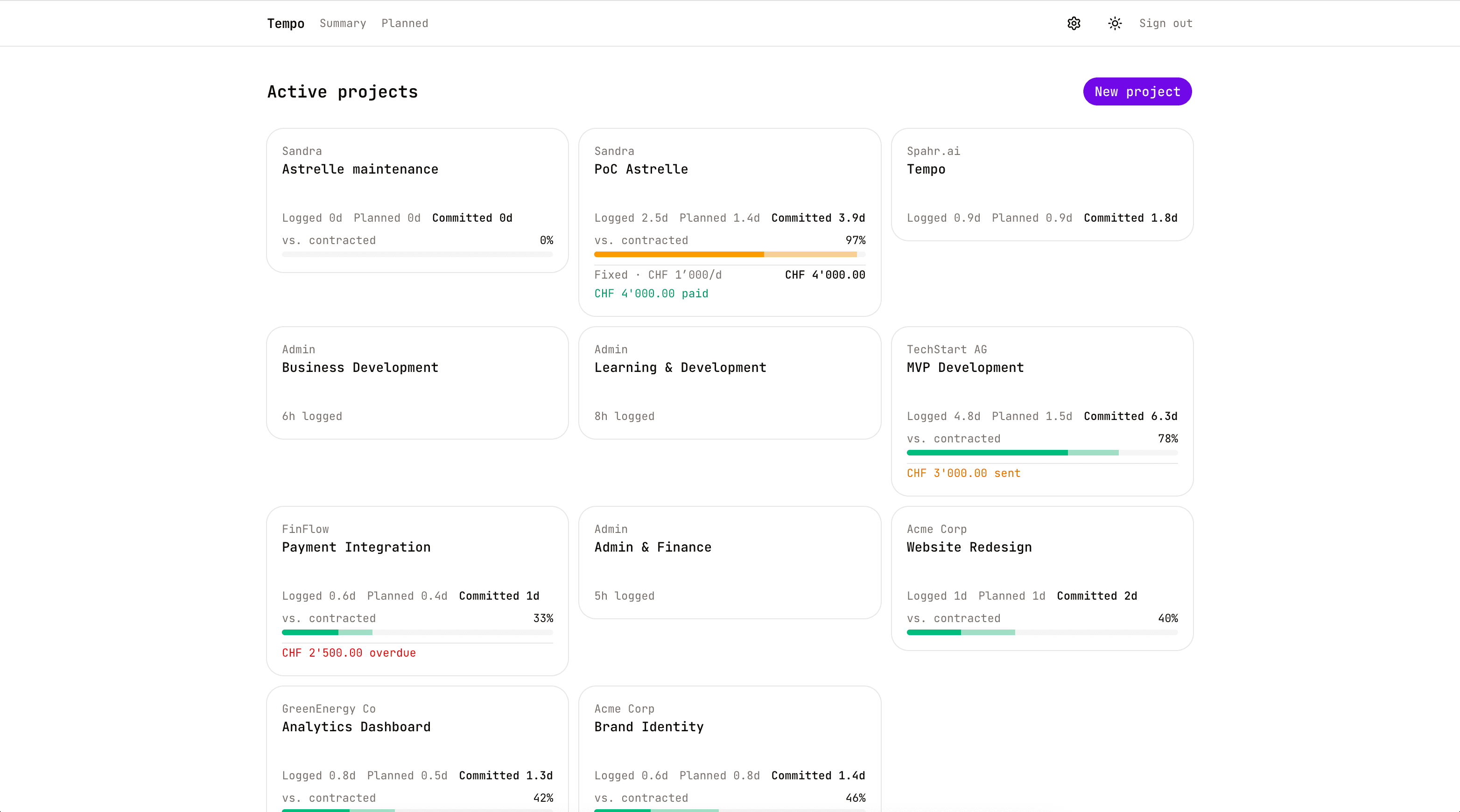The image size is (1460, 812).
Task: Toggle light/dark theme with the sun icon
Action: click(1114, 23)
